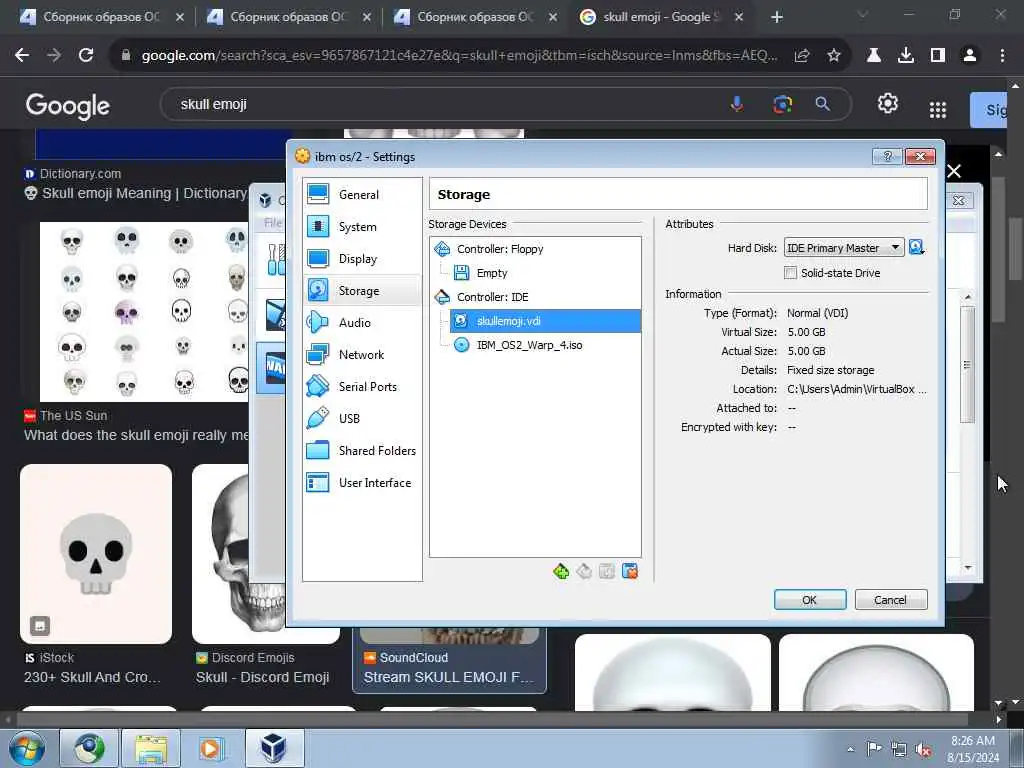Open the Shared Folders settings category
This screenshot has width=1024, height=768.
[x=362, y=451]
